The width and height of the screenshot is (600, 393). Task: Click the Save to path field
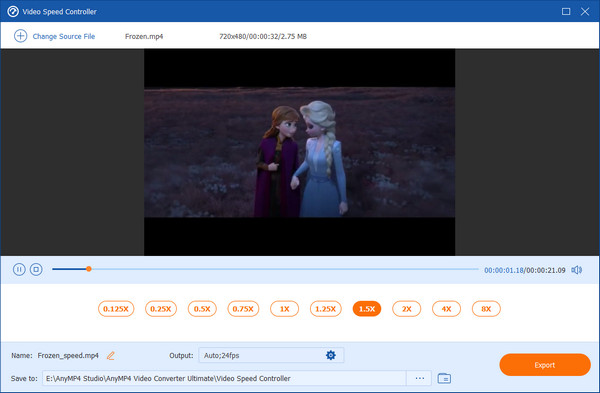tap(224, 378)
